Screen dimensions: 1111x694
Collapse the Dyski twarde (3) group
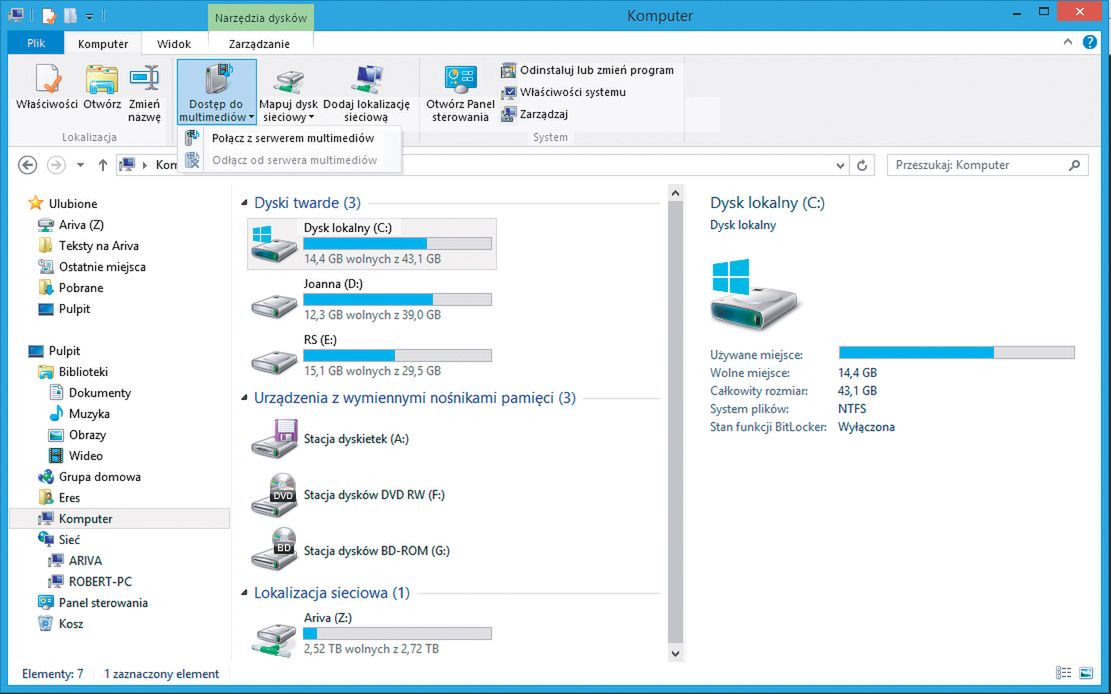pos(244,203)
